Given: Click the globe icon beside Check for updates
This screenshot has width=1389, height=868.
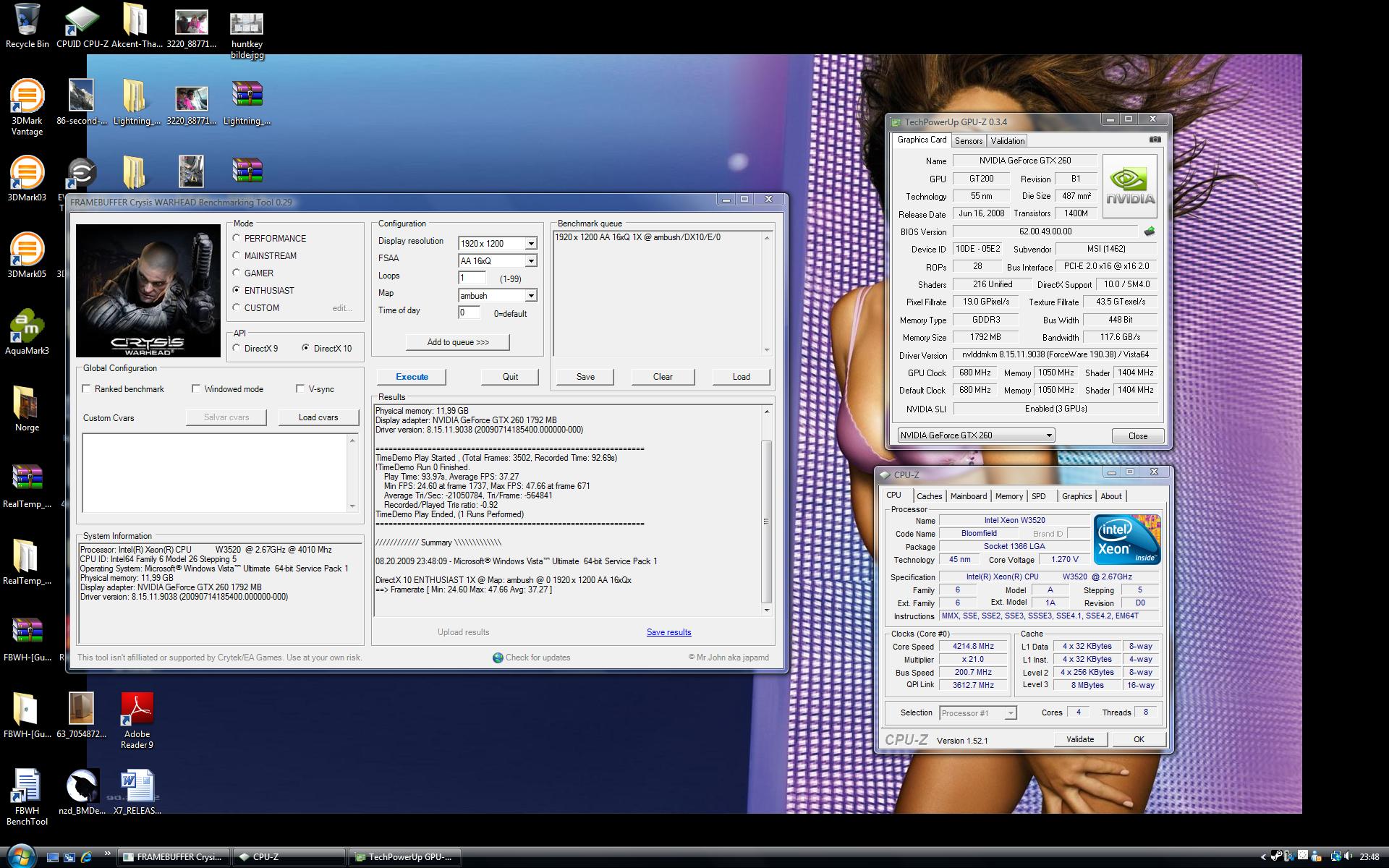Looking at the screenshot, I should (x=498, y=658).
